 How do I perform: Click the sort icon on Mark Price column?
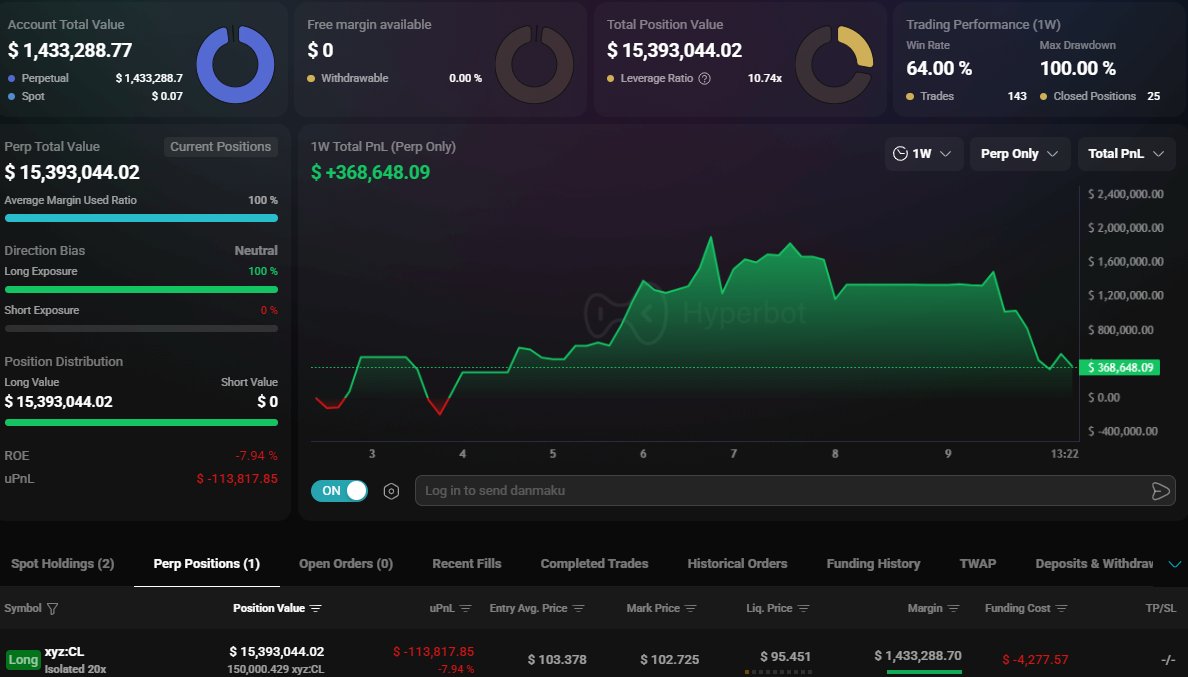693,607
